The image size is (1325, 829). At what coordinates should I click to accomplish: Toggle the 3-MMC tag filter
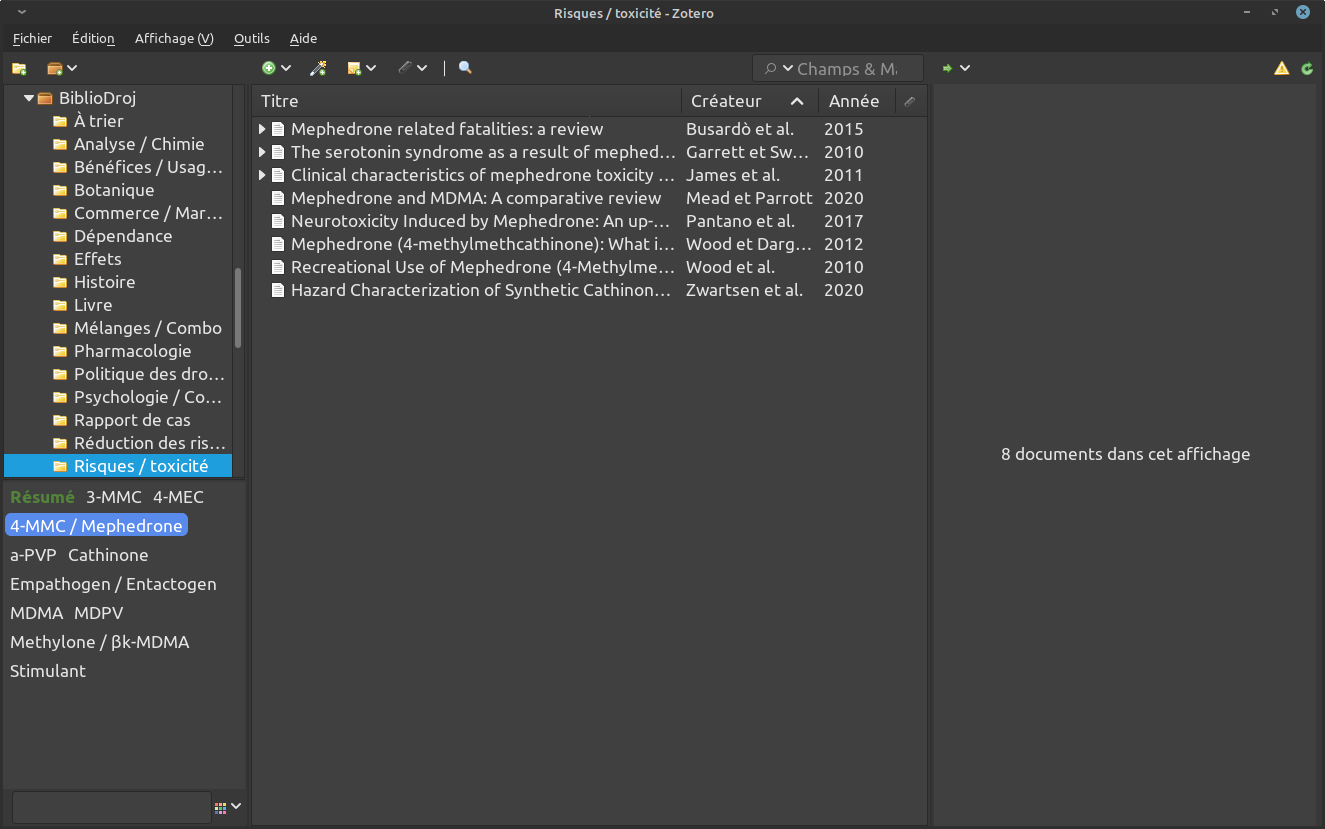pos(114,497)
